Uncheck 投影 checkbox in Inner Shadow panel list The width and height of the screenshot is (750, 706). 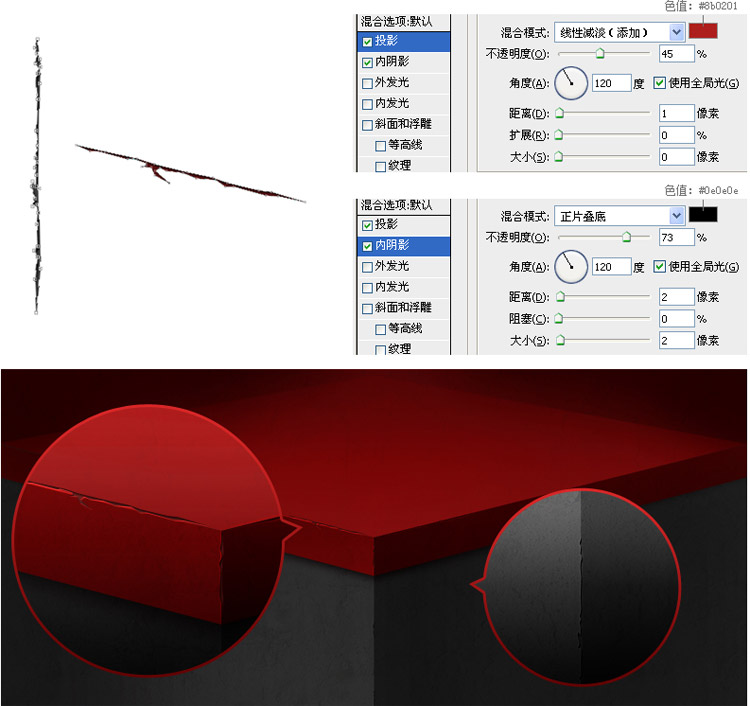coord(367,225)
